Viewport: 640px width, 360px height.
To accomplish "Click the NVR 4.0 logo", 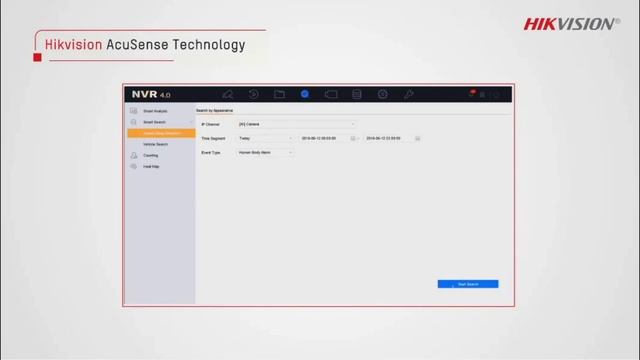I will [x=151, y=95].
